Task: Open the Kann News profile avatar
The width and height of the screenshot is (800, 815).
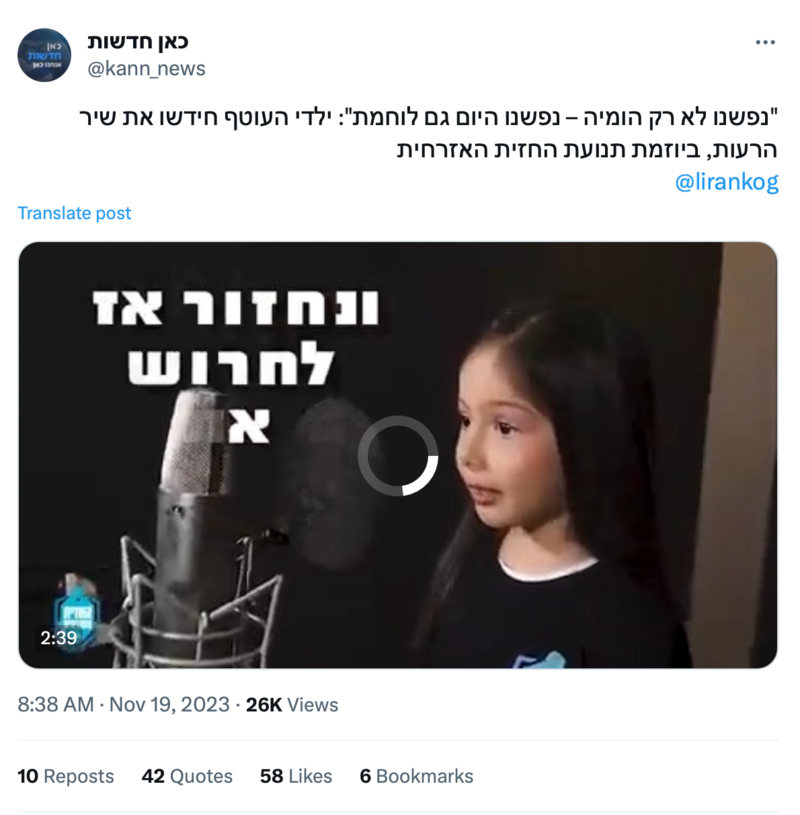Action: click(x=44, y=55)
